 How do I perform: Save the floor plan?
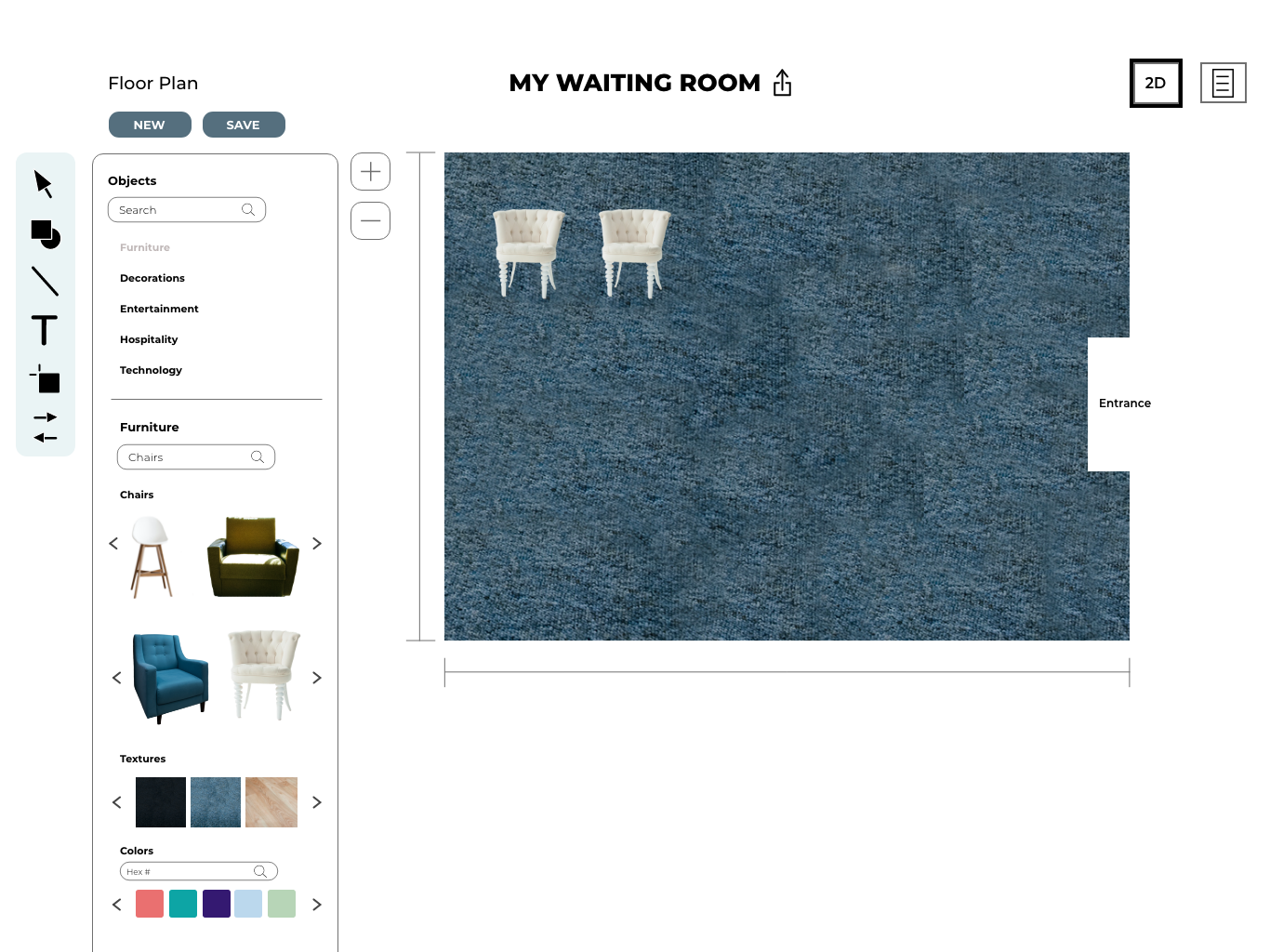click(x=244, y=125)
